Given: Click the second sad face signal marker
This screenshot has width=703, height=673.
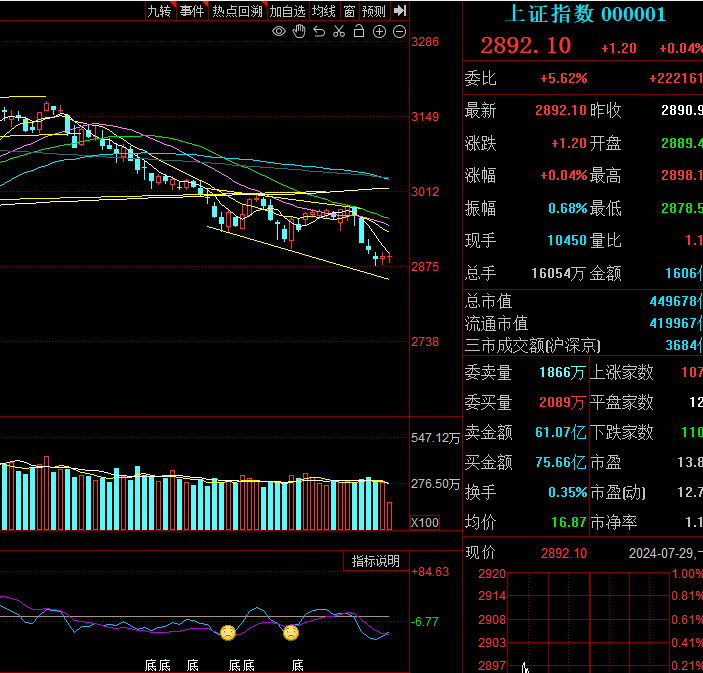Looking at the screenshot, I should tap(290, 633).
